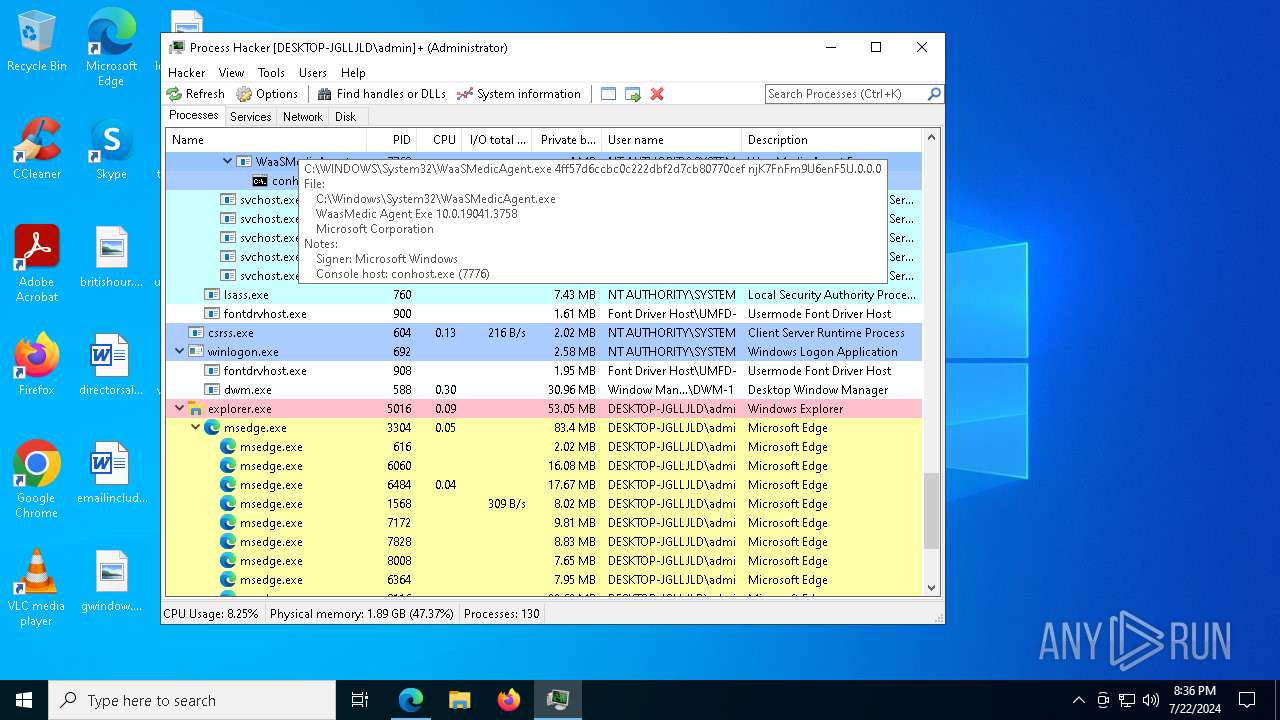This screenshot has width=1280, height=720.
Task: Sort by the CPU column header
Action: click(438, 140)
